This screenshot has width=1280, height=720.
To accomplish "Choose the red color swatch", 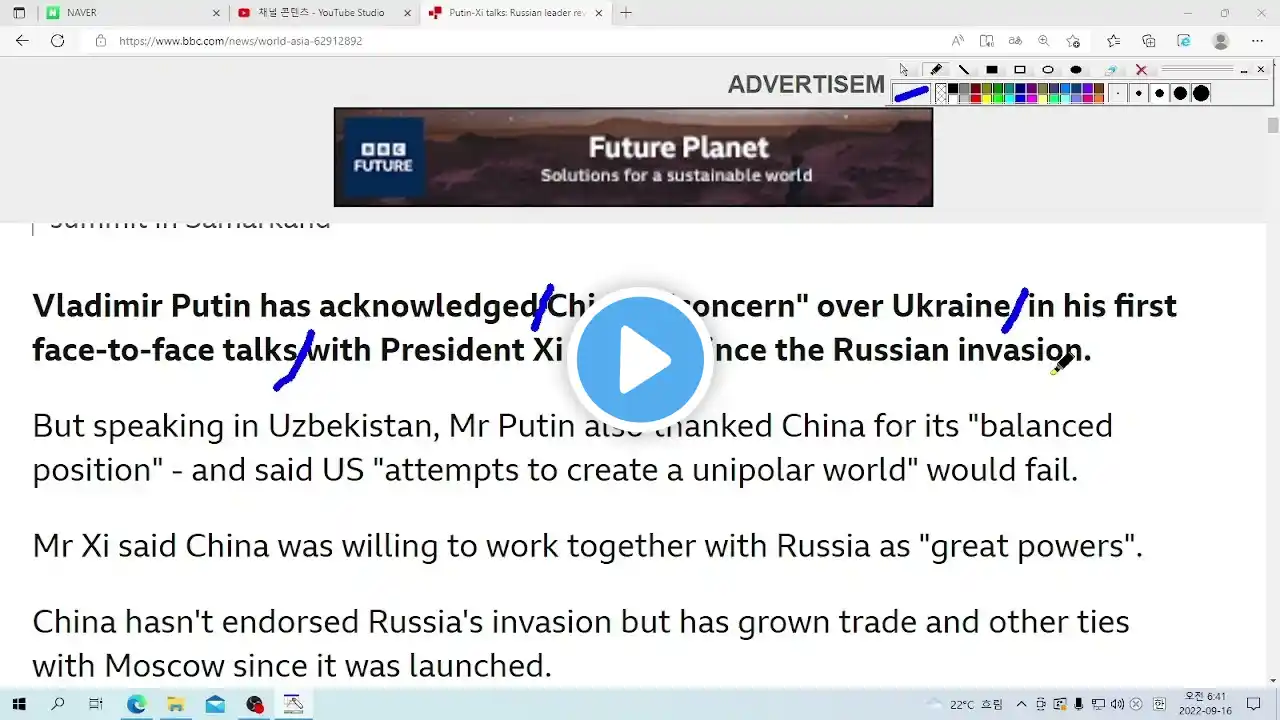I will 976,98.
